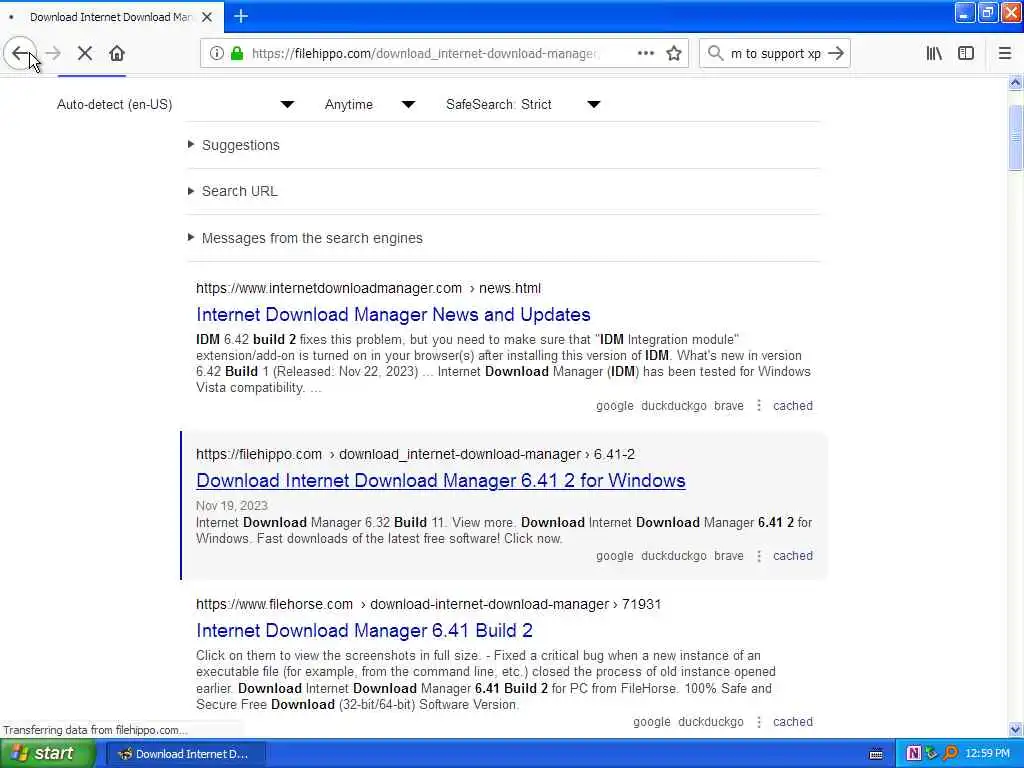Show site information icon in address bar
1024x768 pixels.
217,53
